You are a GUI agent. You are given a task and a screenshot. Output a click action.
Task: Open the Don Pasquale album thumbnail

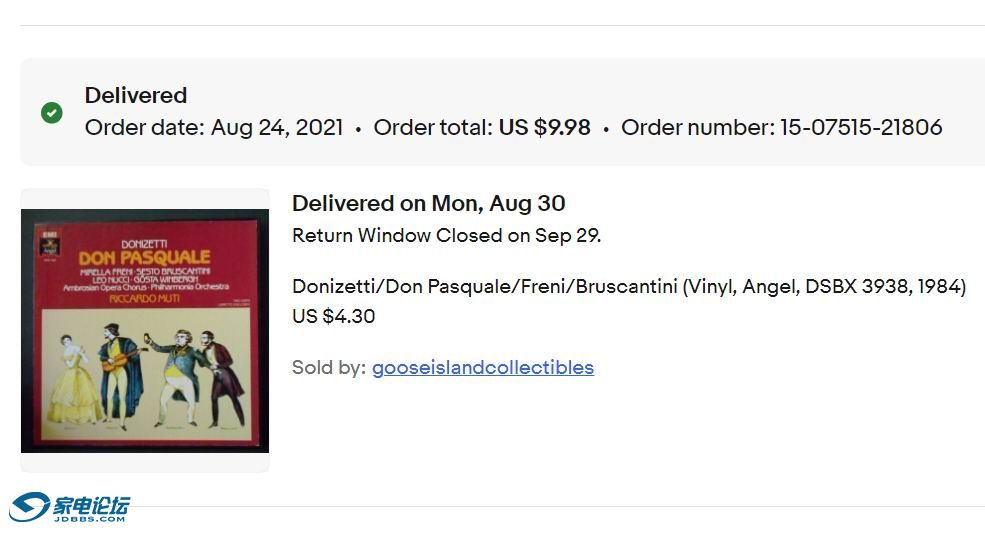click(x=145, y=330)
